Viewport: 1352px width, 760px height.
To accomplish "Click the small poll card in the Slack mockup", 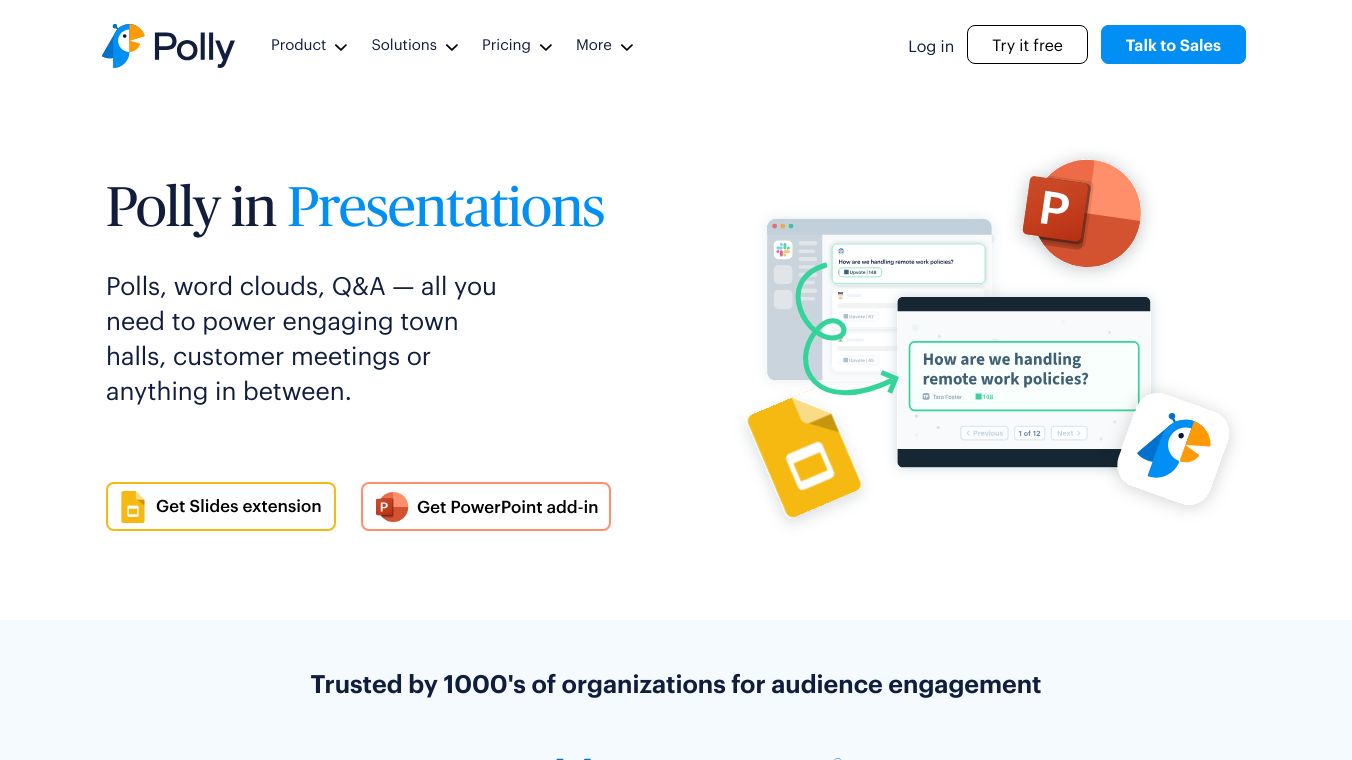I will (909, 263).
